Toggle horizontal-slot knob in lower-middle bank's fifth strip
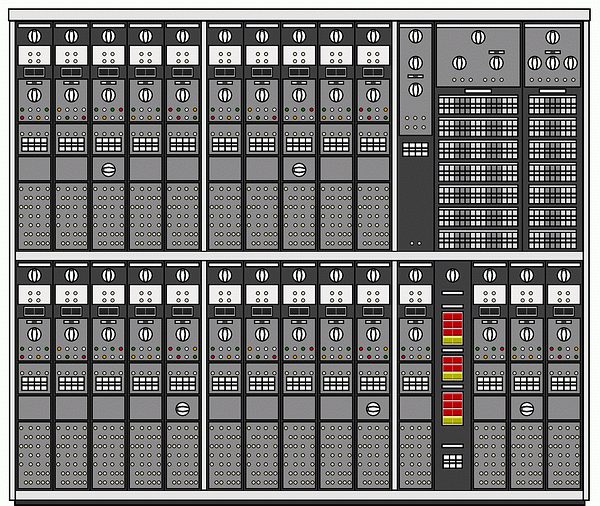This screenshot has width=600, height=506. click(373, 408)
